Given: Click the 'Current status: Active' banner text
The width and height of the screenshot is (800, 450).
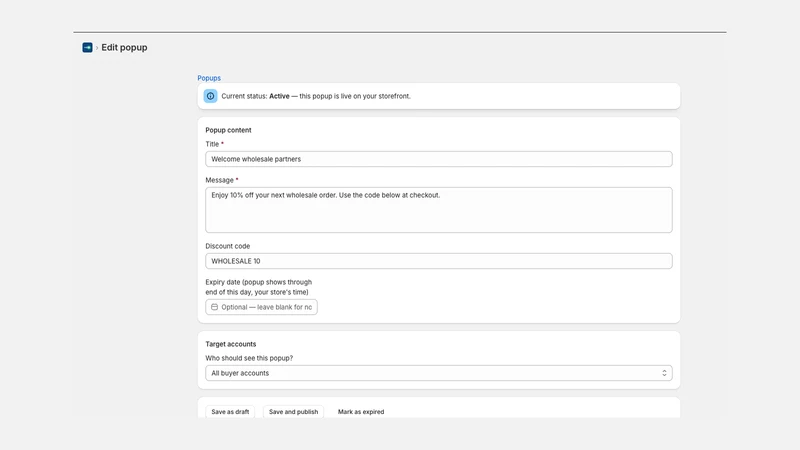Looking at the screenshot, I should pos(316,96).
